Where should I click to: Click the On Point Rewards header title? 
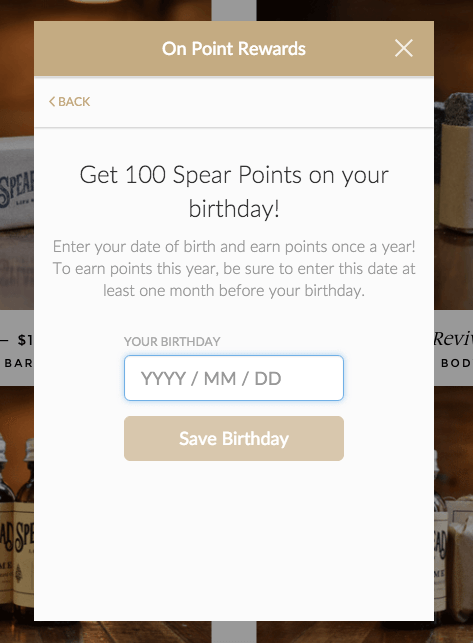234,48
